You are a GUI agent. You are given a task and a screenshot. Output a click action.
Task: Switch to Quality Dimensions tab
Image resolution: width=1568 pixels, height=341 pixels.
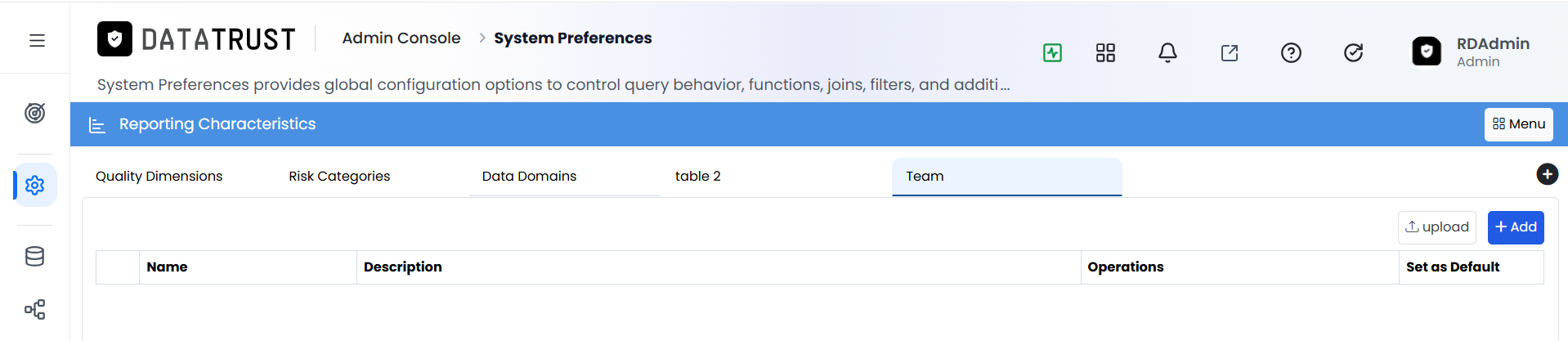(x=159, y=177)
